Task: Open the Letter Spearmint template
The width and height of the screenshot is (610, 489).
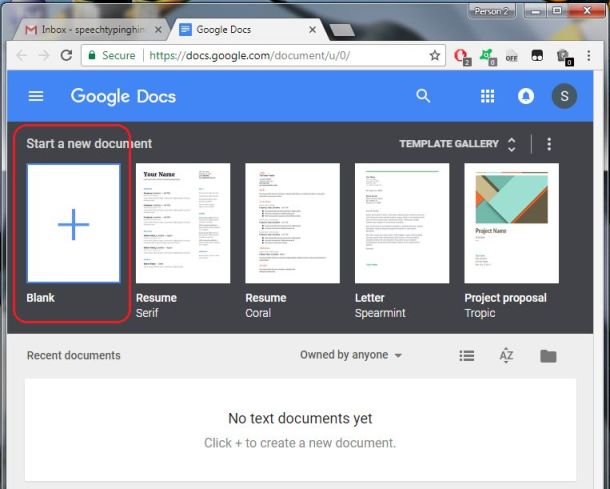Action: 402,223
